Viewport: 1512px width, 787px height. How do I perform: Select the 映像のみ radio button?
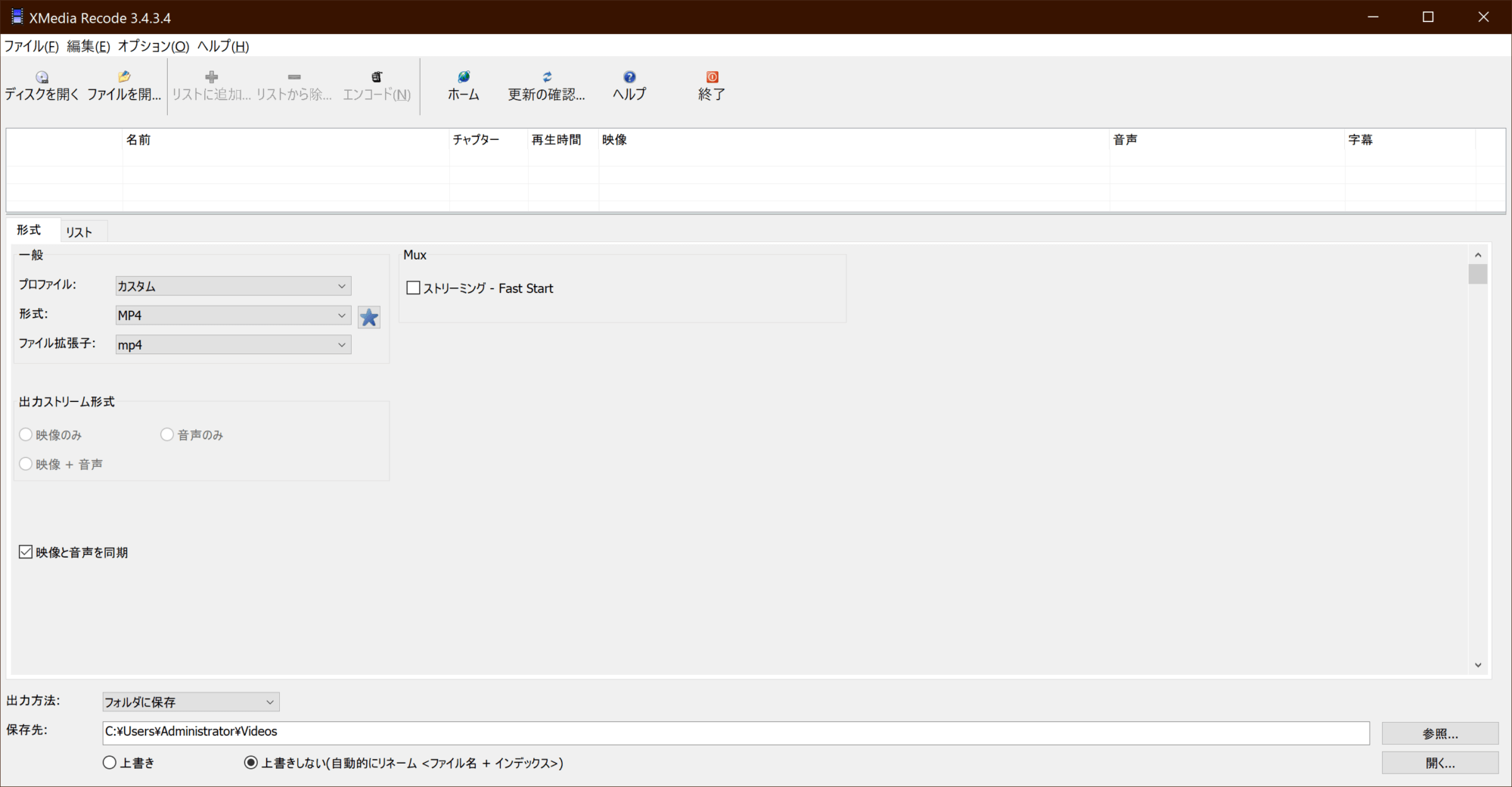pos(26,434)
